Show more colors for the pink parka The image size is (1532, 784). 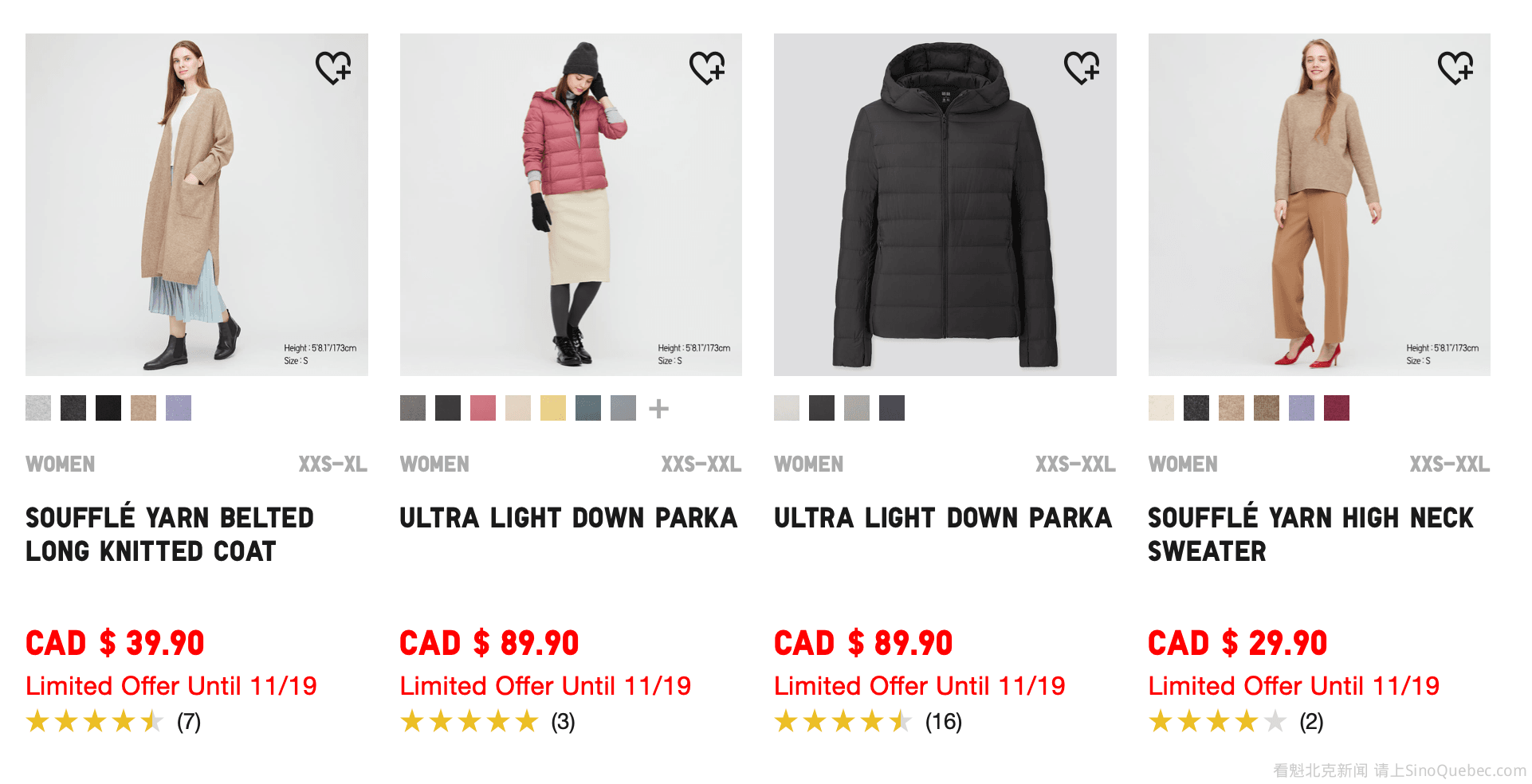click(x=658, y=409)
